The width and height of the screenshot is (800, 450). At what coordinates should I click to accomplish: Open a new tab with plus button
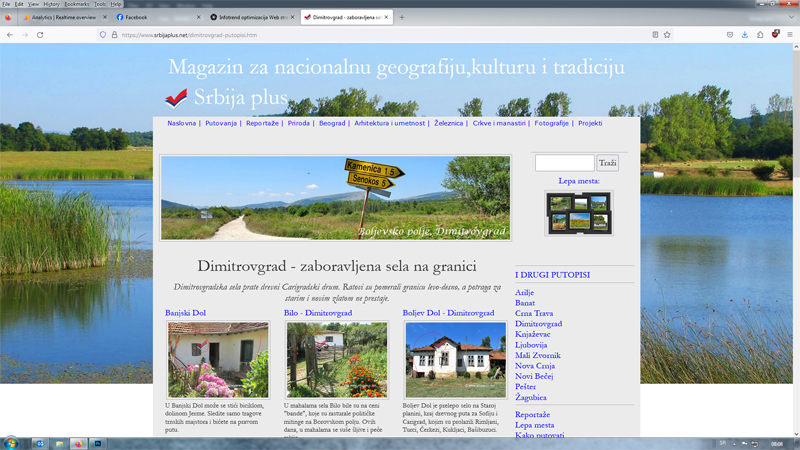tap(402, 17)
